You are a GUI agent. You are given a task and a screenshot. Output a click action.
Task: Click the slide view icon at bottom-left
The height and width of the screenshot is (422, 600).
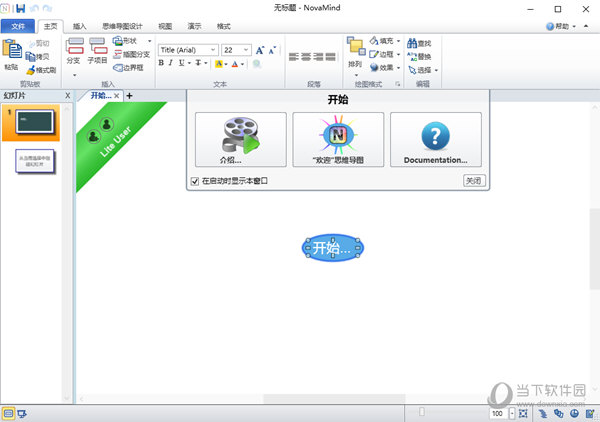[x=8, y=414]
